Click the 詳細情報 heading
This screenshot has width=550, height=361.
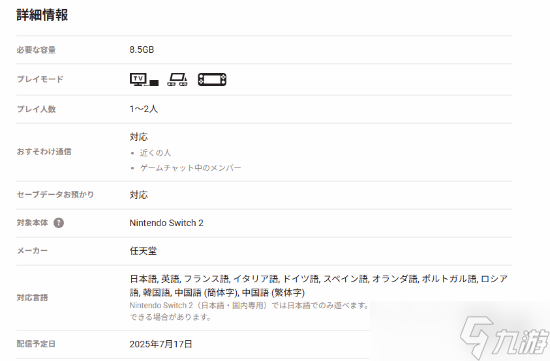tap(42, 15)
